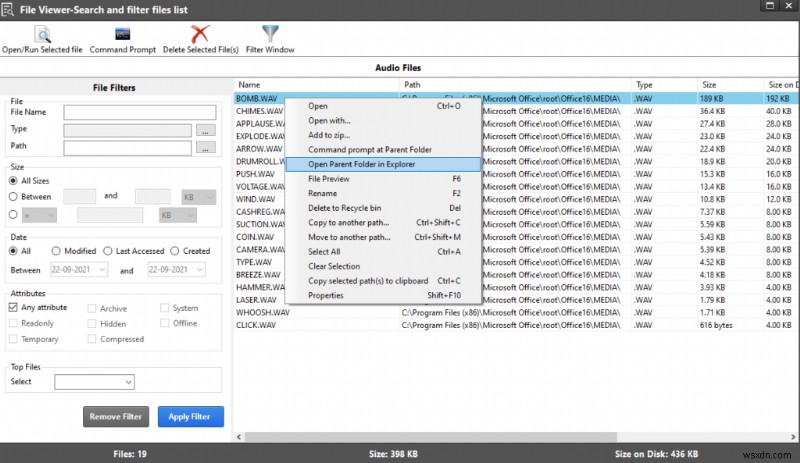Viewport: 800px width, 463px height.
Task: Tick the Temporary attribute checkbox
Action: [x=13, y=339]
